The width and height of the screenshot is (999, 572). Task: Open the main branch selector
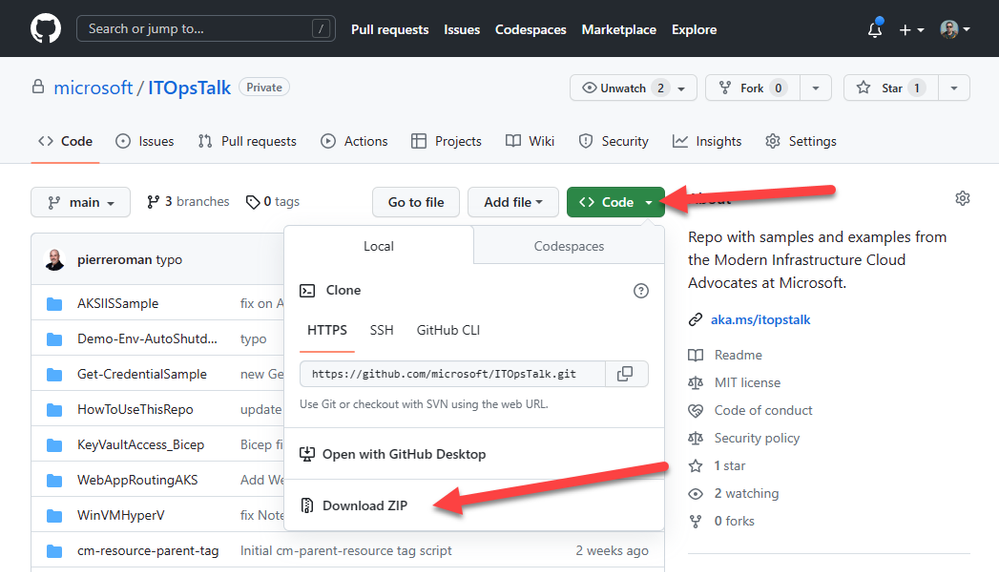[x=81, y=202]
